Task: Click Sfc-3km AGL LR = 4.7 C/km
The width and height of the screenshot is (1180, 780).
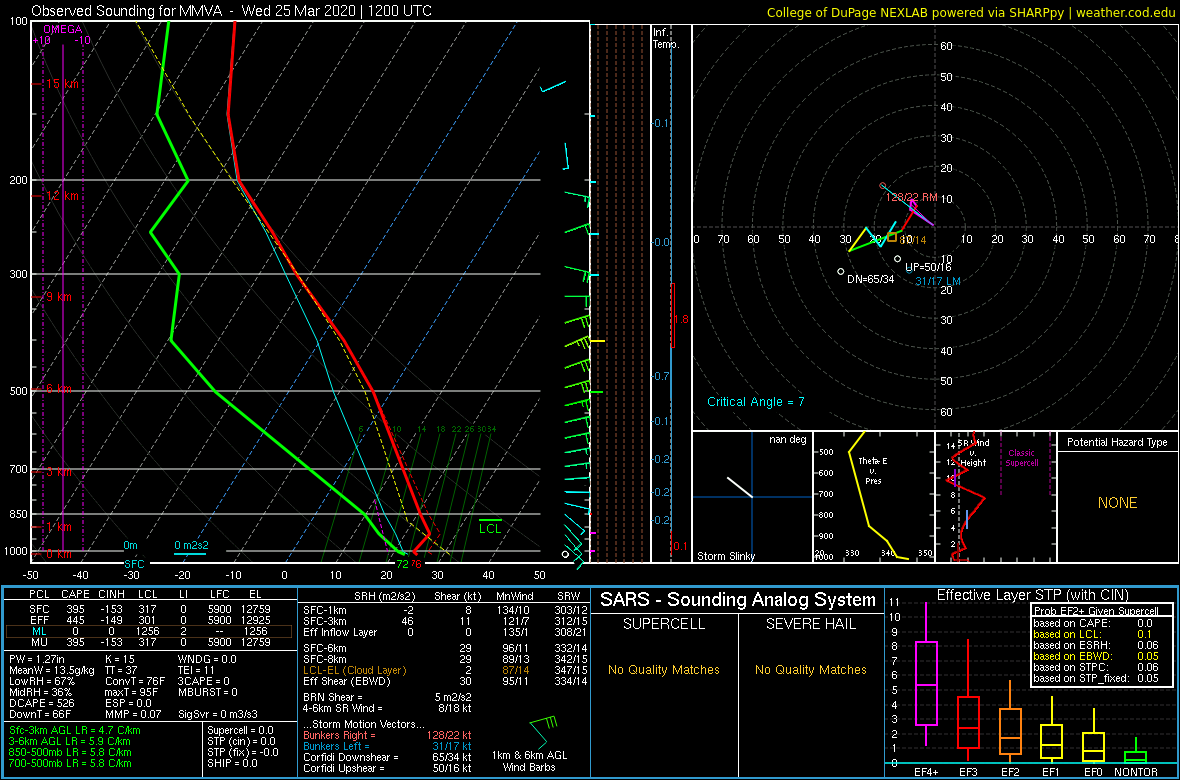Action: point(75,730)
